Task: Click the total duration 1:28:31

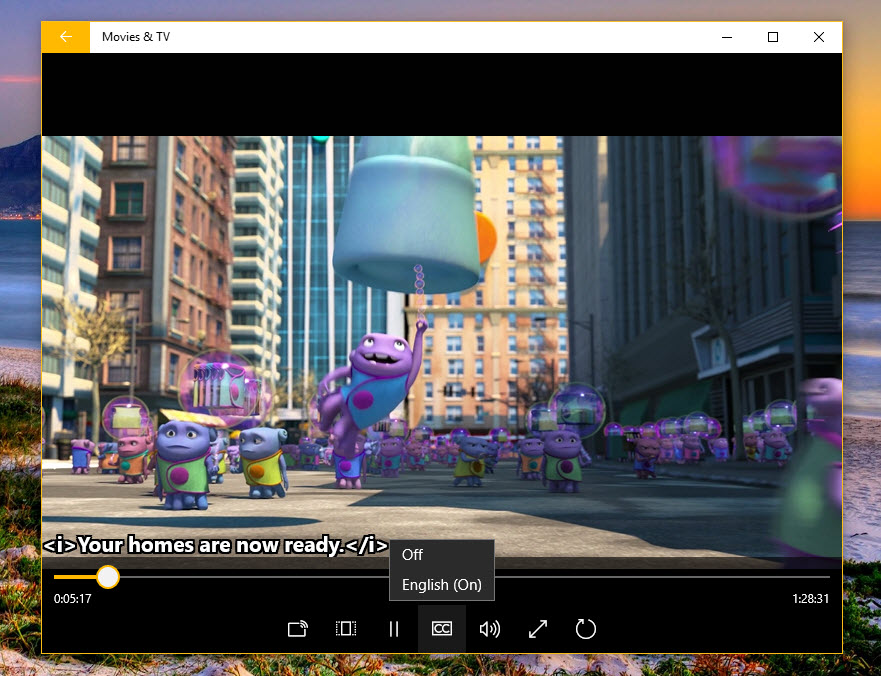Action: 810,599
